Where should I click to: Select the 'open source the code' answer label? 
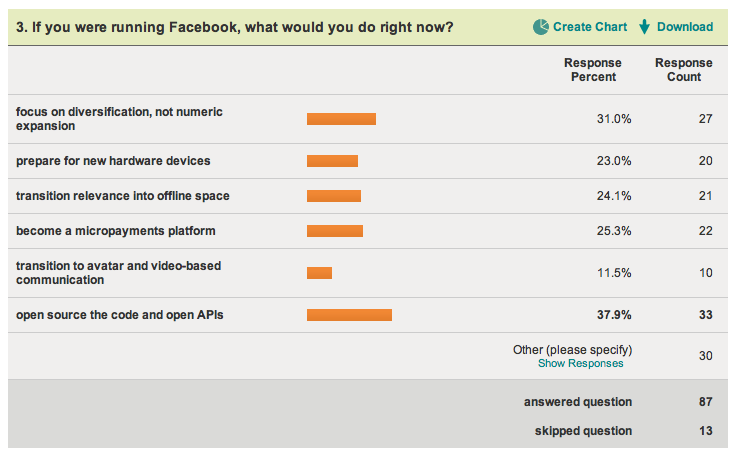pos(120,315)
